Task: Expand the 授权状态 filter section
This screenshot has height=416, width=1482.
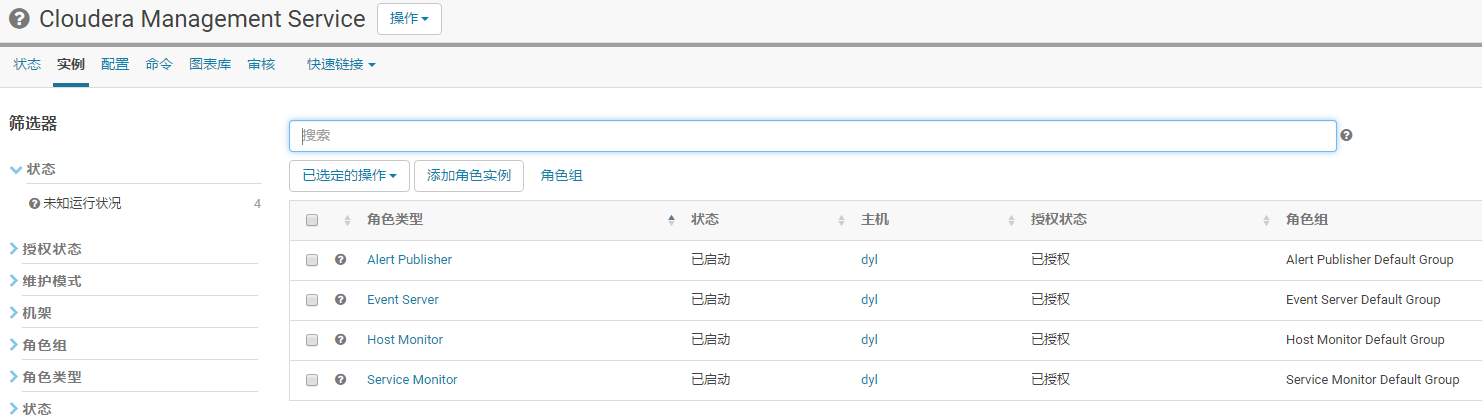Action: pyautogui.click(x=46, y=249)
